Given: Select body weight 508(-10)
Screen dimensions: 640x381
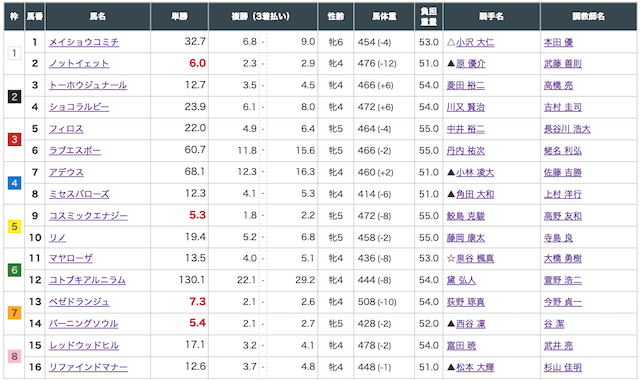Looking at the screenshot, I should (377, 302).
